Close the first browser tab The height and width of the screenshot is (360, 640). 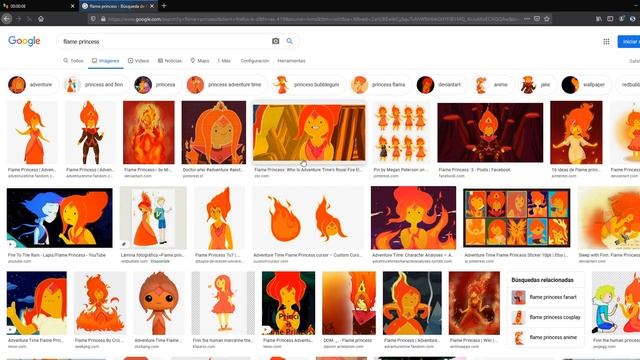72,6
